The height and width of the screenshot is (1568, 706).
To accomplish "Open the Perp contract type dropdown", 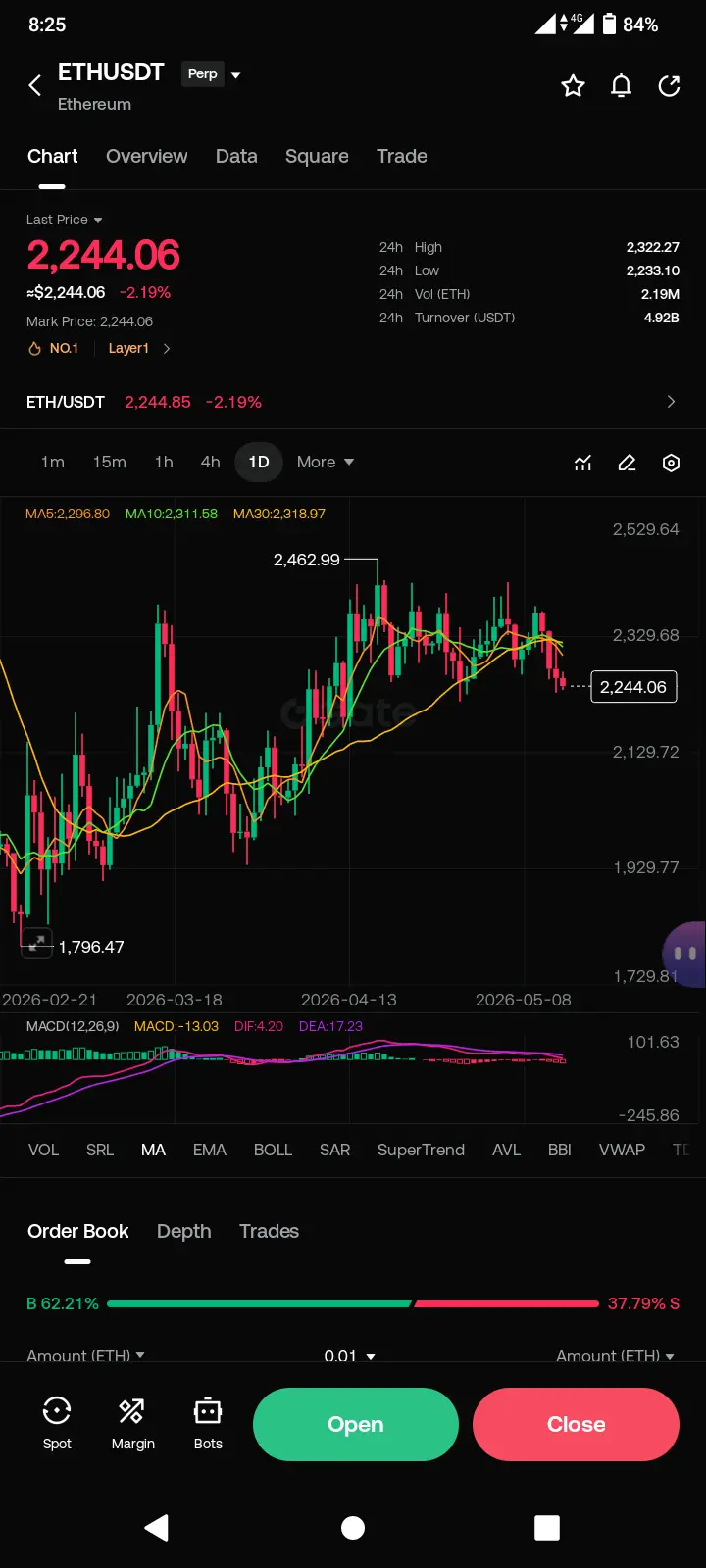I will (x=212, y=73).
